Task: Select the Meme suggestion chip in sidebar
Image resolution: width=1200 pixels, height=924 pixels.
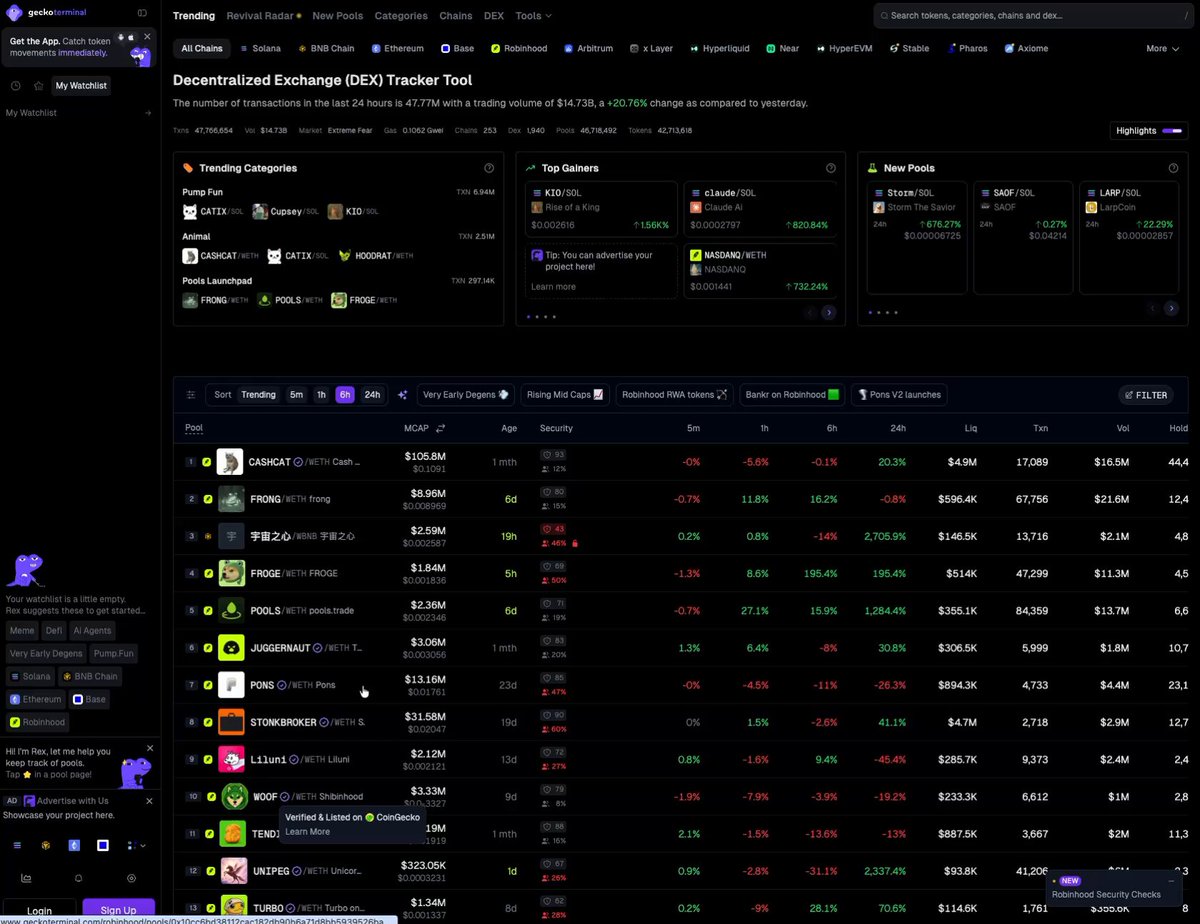Action: click(x=22, y=631)
